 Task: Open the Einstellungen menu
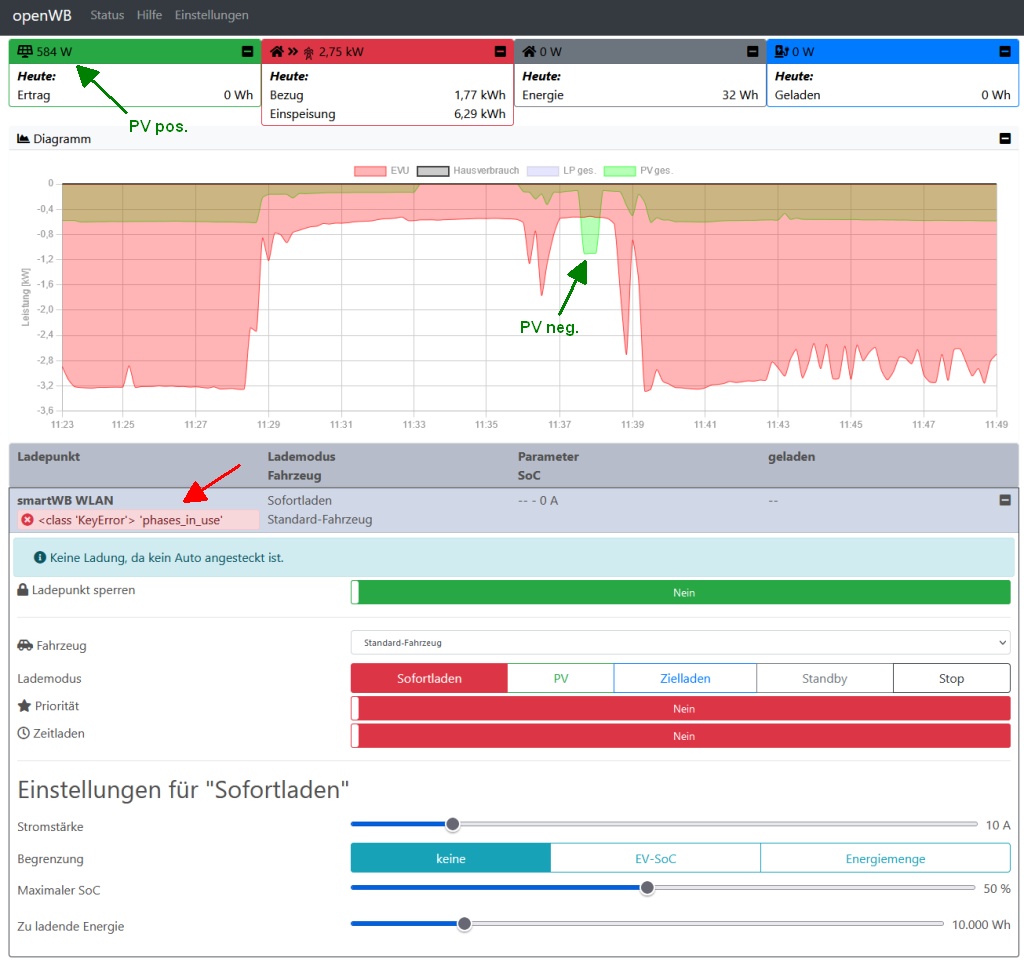tap(211, 15)
